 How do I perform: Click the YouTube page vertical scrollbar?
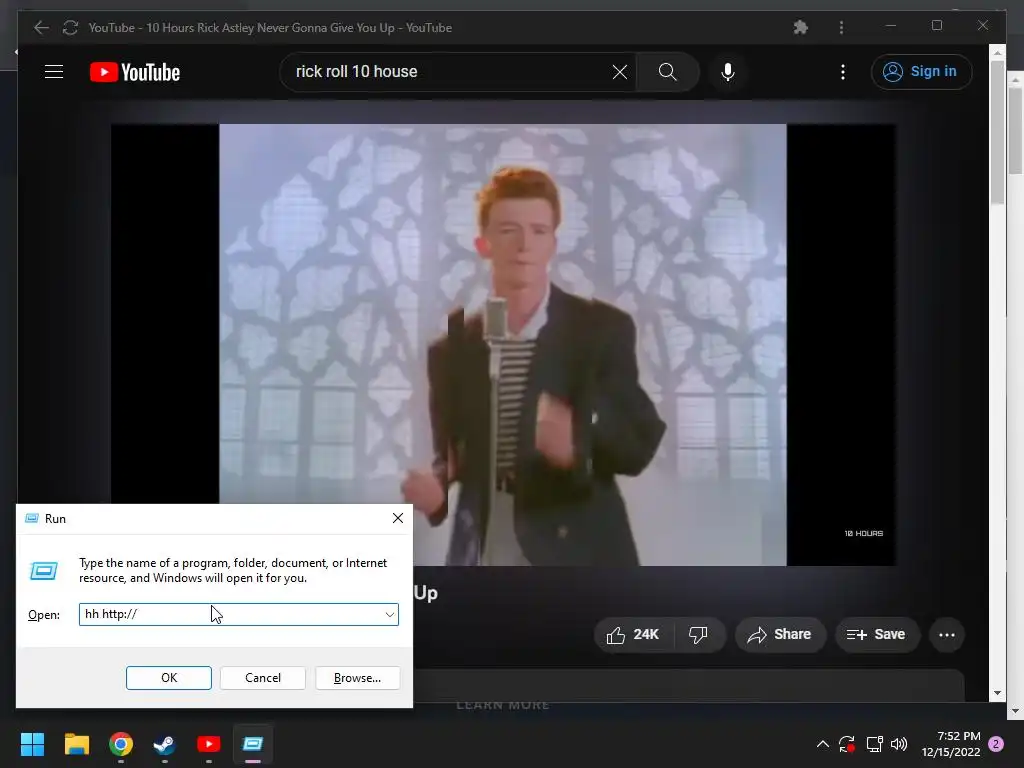click(997, 131)
